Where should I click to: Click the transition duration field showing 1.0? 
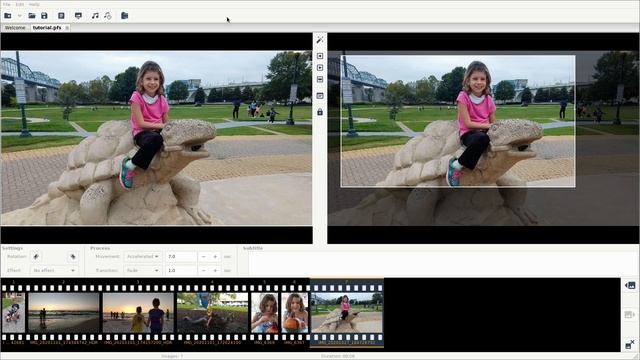(181, 271)
